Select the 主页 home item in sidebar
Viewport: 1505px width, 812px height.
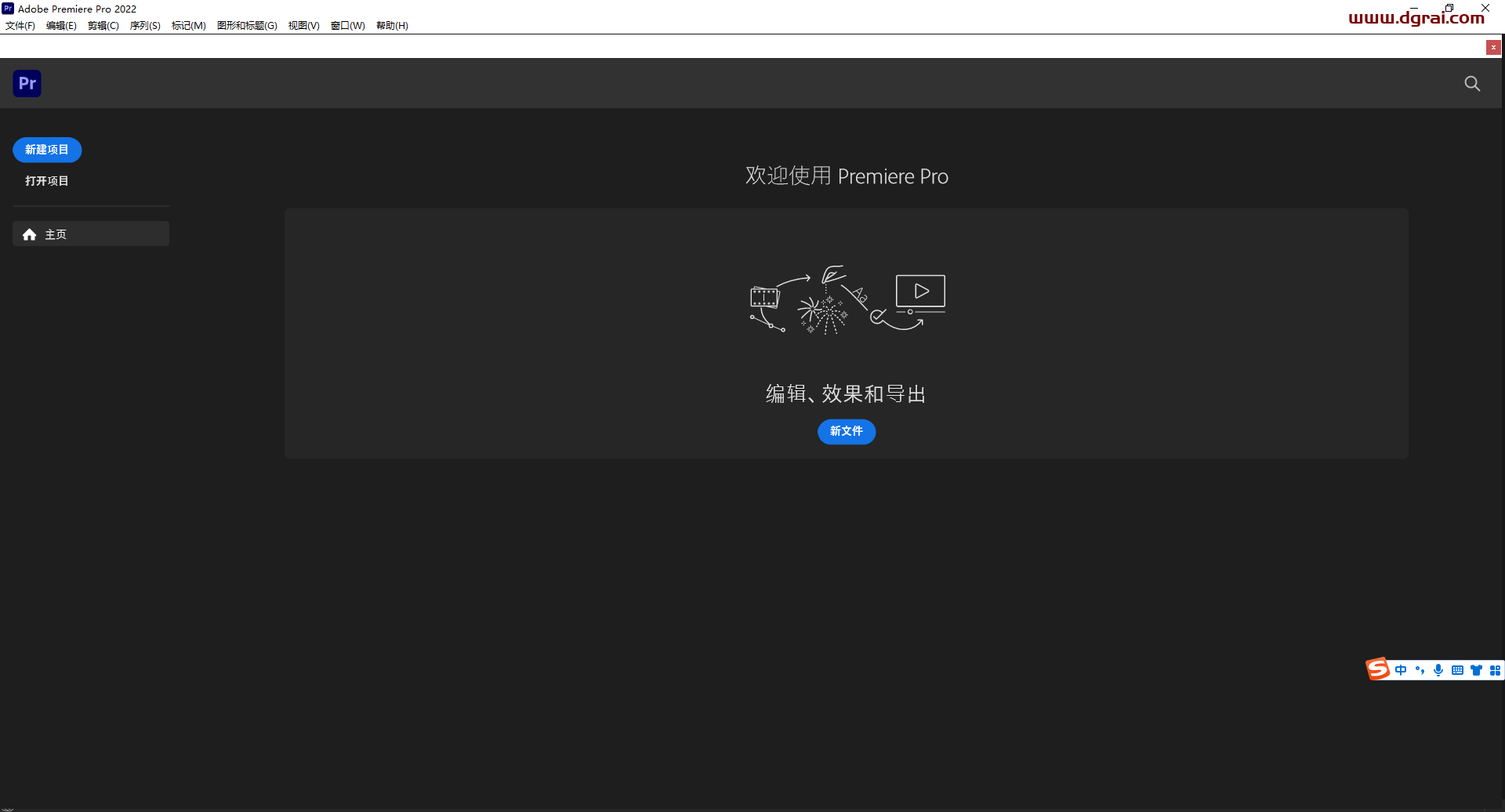[91, 234]
